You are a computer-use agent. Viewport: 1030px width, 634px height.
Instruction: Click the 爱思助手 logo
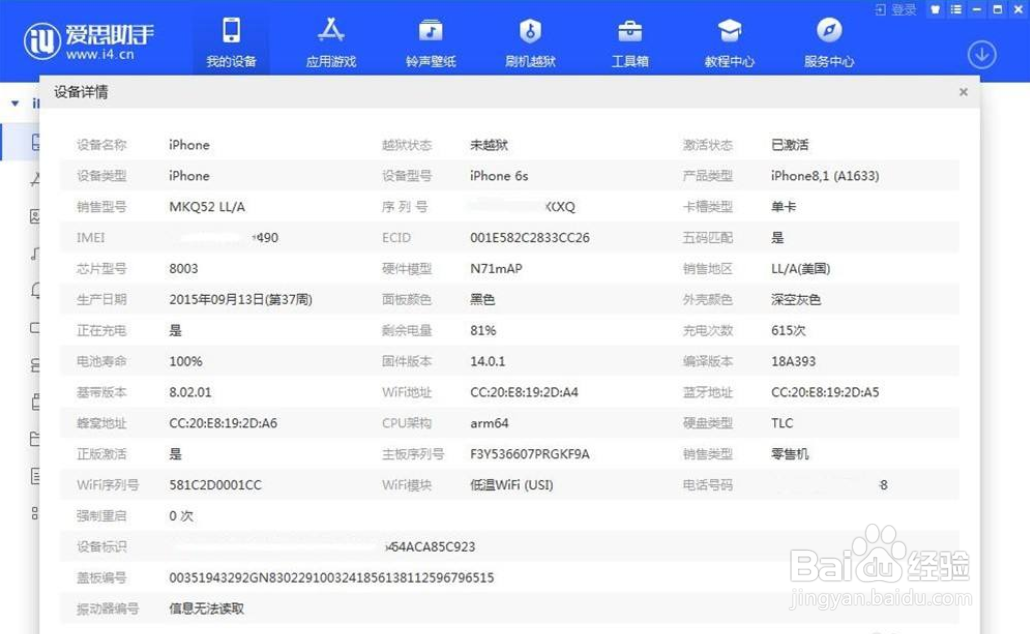[89, 41]
